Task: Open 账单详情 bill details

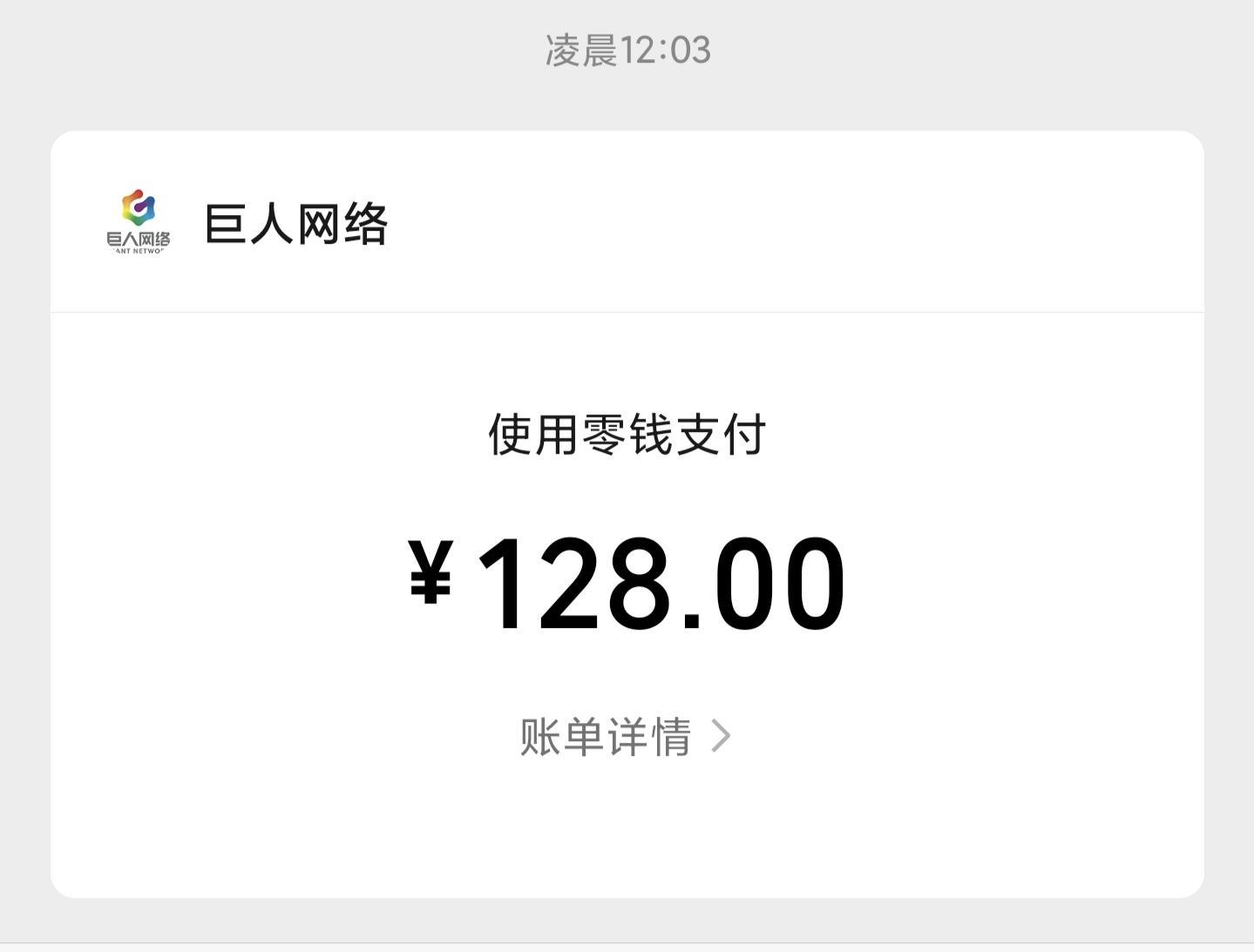Action: 606,737
